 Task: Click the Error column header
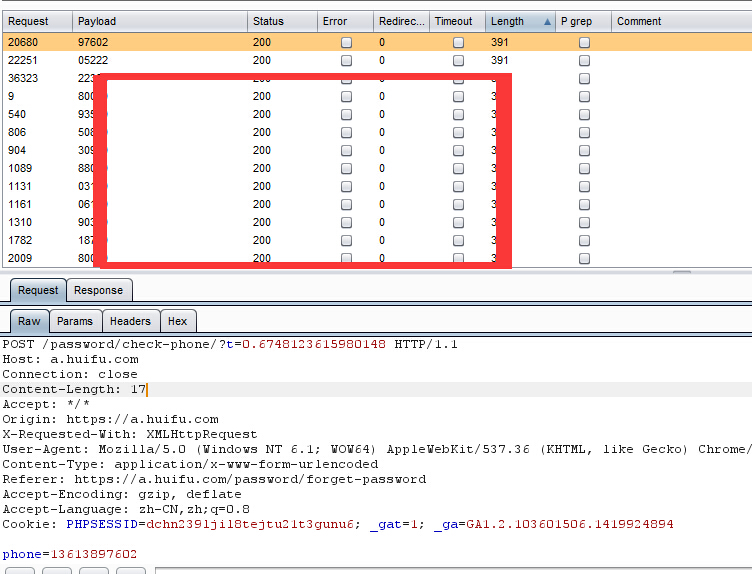click(345, 22)
